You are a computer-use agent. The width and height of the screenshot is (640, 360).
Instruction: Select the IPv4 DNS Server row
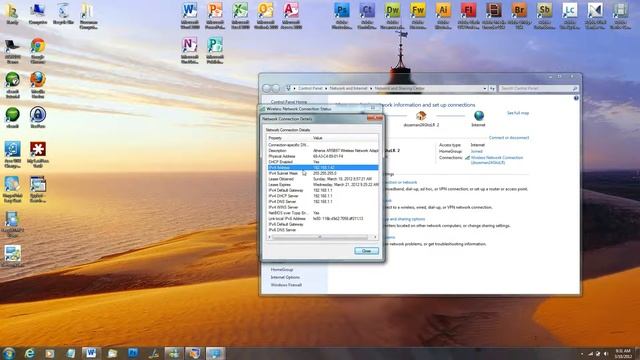coord(322,202)
